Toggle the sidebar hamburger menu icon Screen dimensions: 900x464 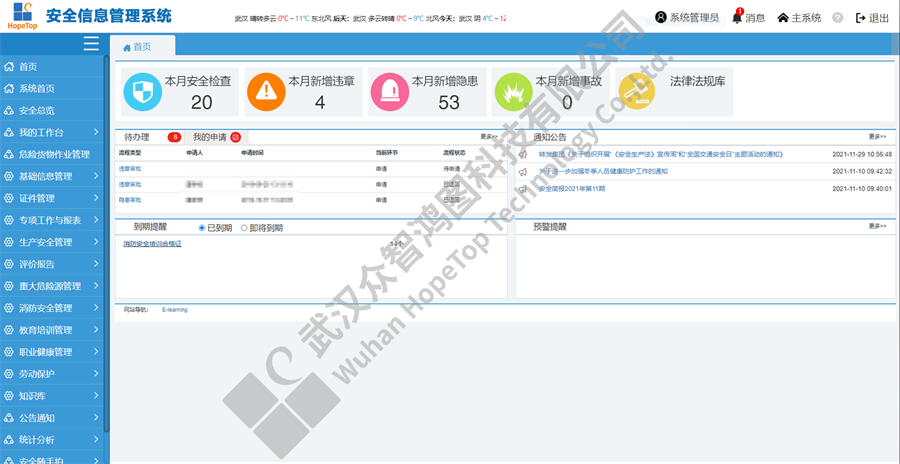pos(91,44)
